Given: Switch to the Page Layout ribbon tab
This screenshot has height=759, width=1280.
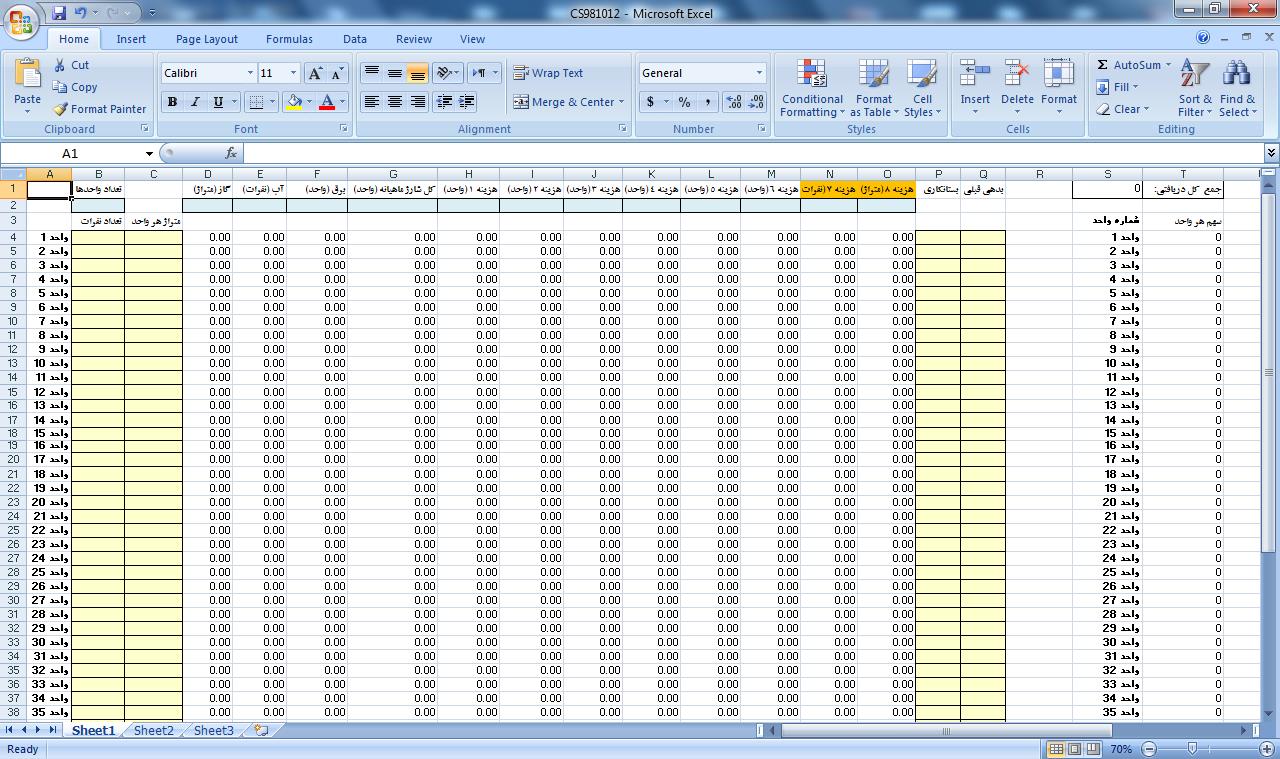Looking at the screenshot, I should click(x=206, y=39).
